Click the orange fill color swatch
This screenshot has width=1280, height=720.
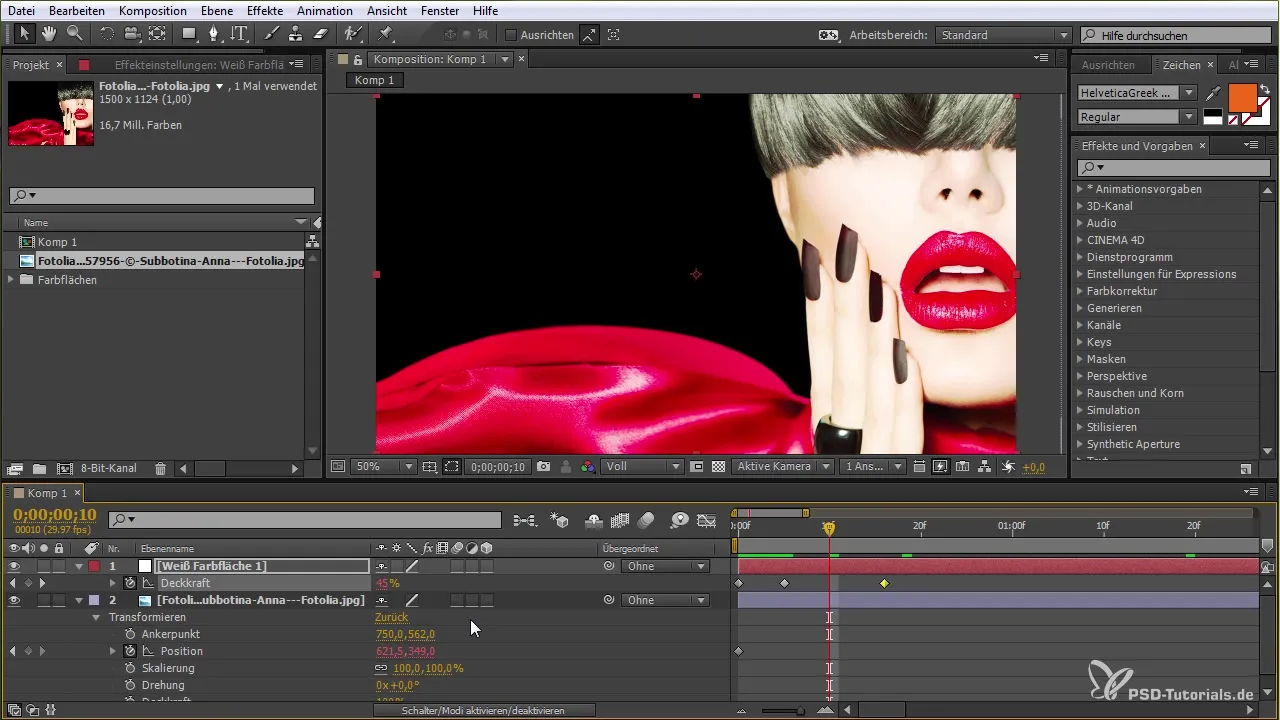tap(1242, 98)
